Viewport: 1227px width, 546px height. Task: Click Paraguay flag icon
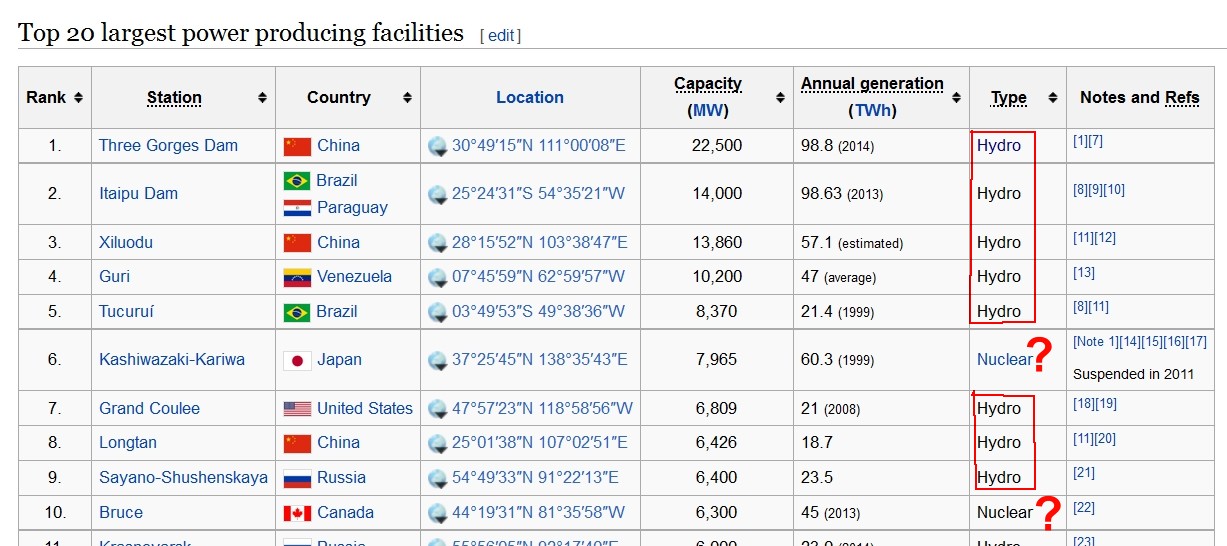[x=297, y=208]
